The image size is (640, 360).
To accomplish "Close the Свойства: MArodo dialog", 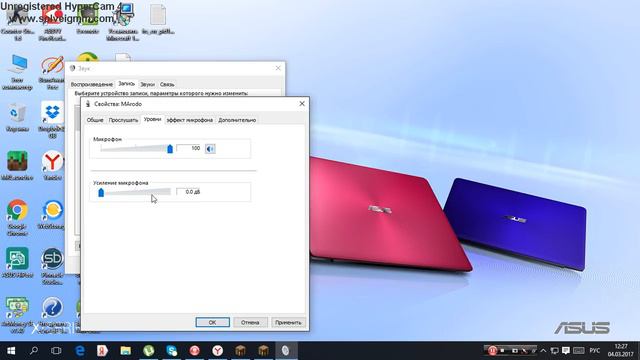I will point(302,104).
